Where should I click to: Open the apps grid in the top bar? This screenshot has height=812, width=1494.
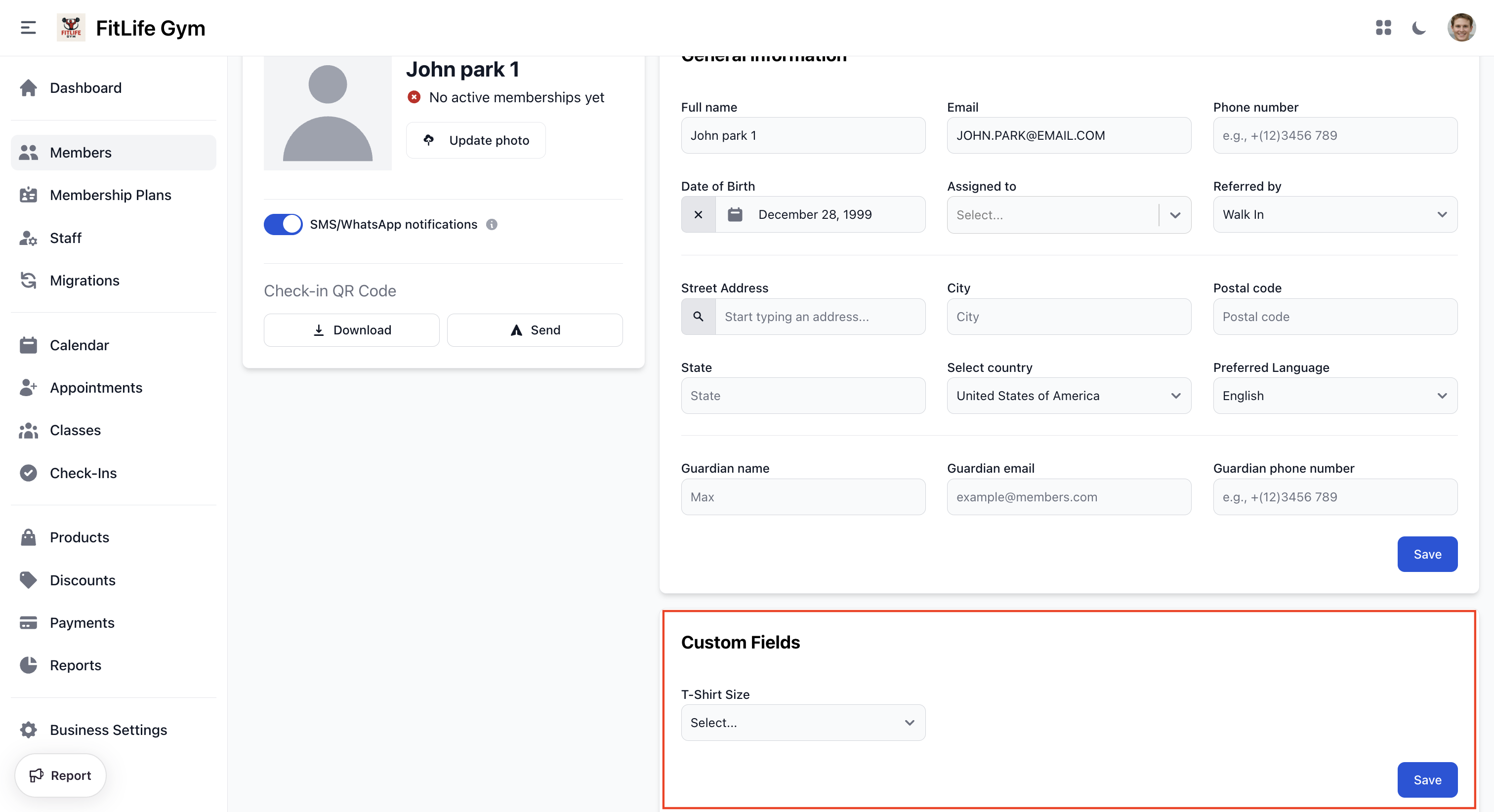(x=1383, y=27)
